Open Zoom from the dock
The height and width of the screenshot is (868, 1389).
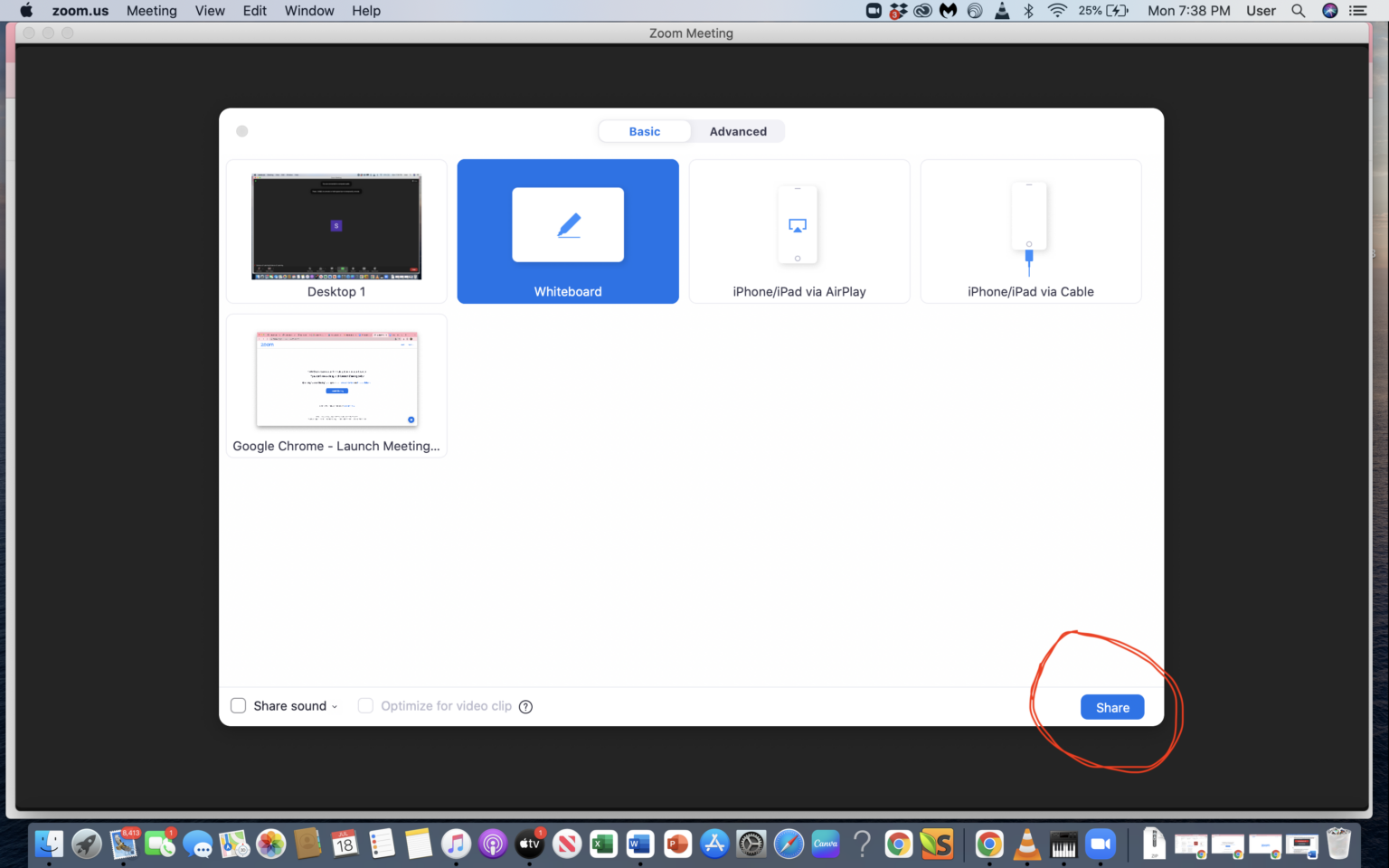[1101, 844]
